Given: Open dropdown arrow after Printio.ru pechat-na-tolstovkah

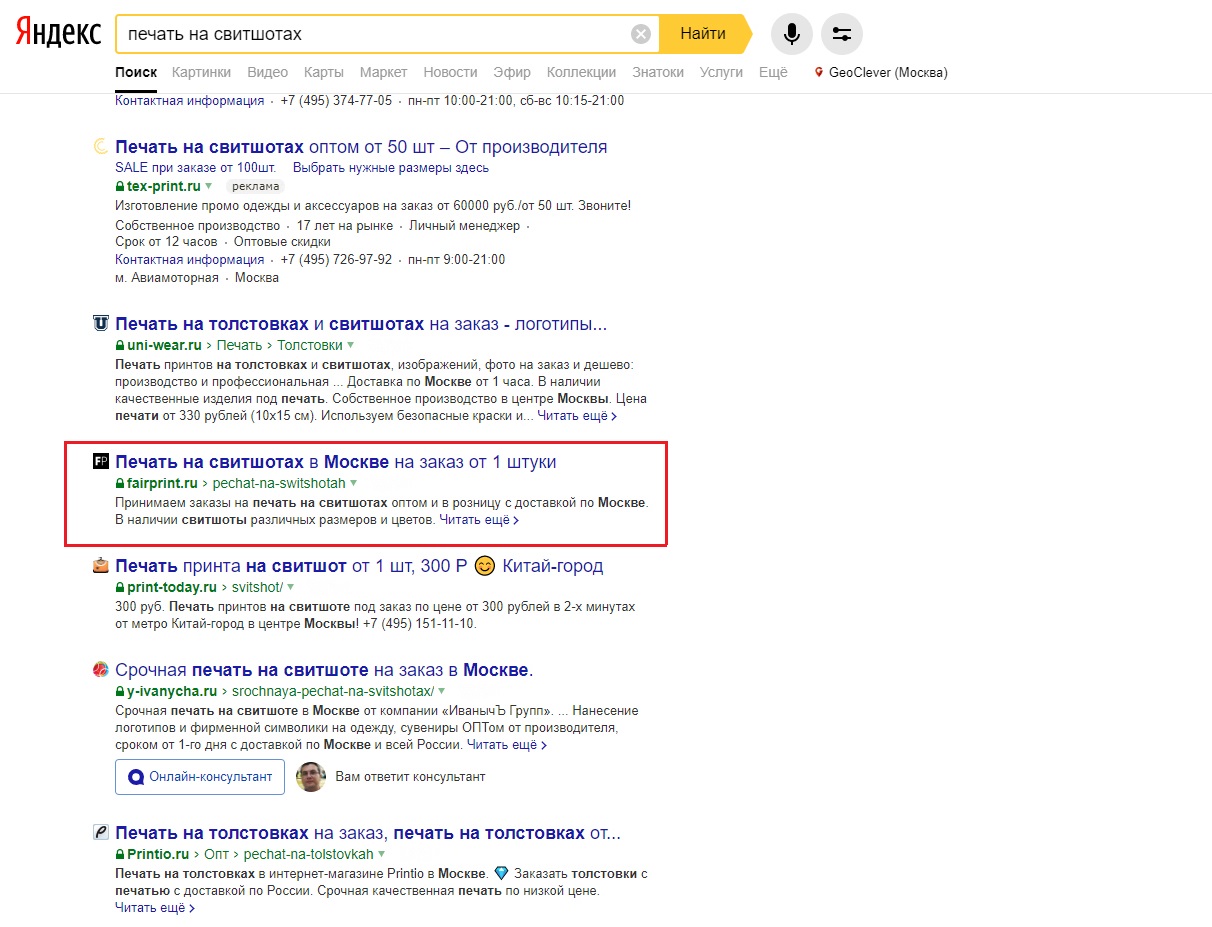Looking at the screenshot, I should 382,854.
